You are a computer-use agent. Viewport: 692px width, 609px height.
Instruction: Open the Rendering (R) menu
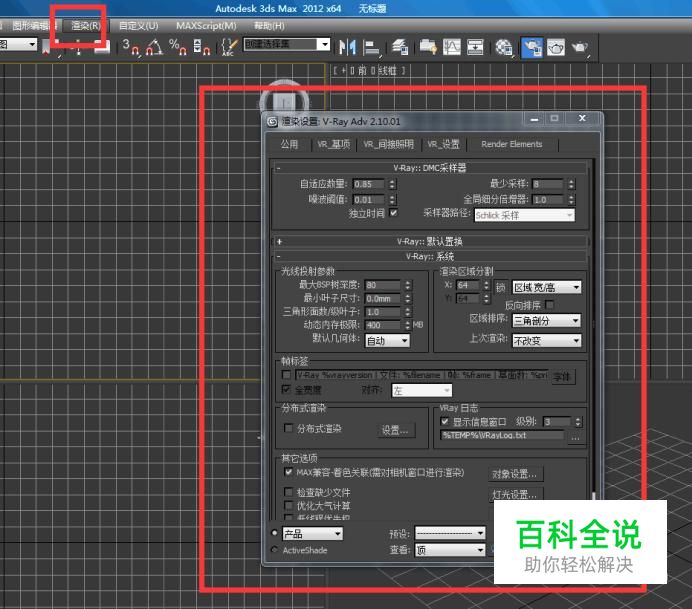coord(86,26)
